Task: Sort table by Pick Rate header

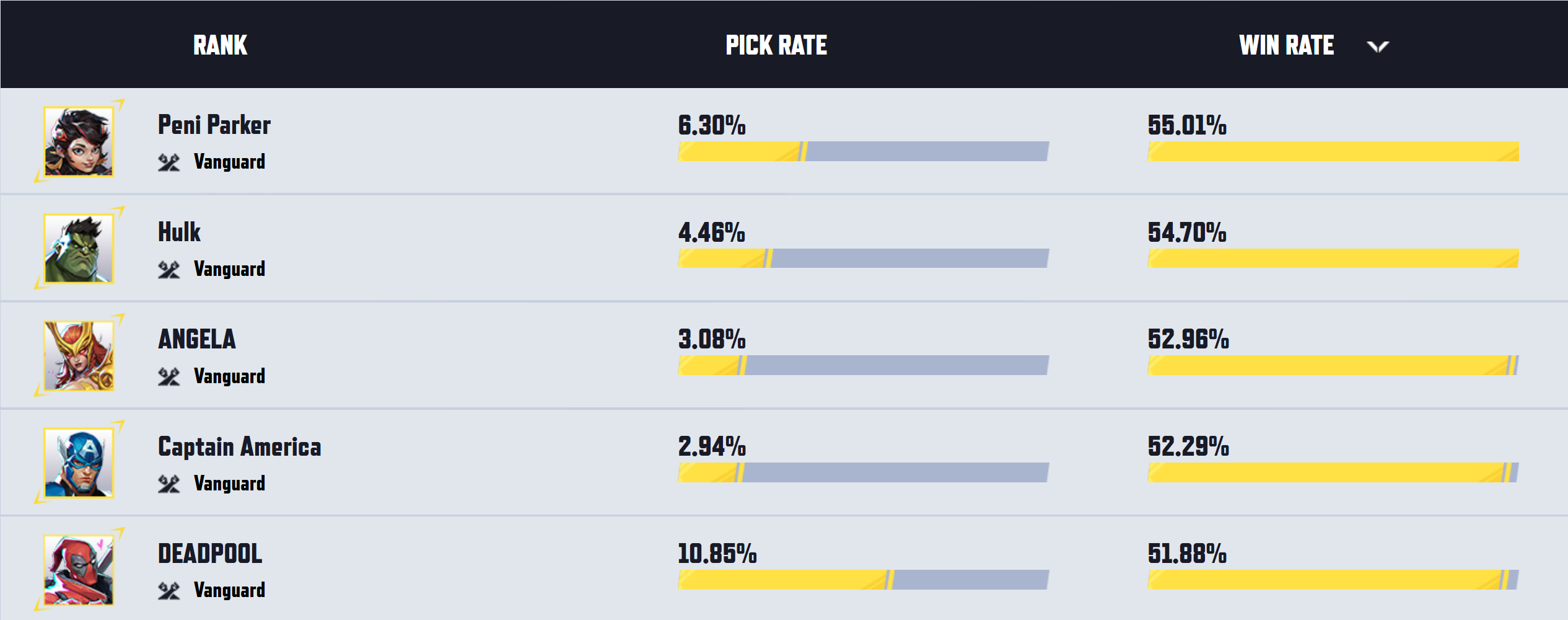Action: pyautogui.click(x=776, y=45)
